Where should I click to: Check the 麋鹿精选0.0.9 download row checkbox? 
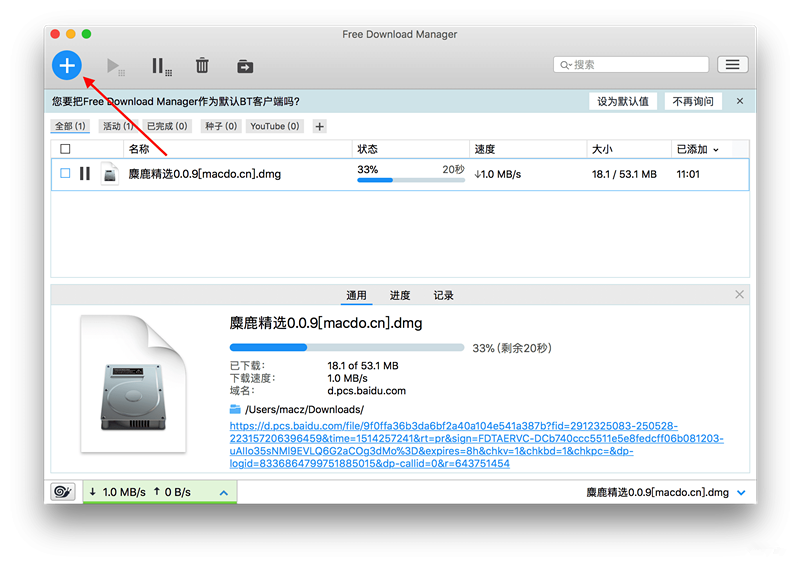tap(65, 174)
